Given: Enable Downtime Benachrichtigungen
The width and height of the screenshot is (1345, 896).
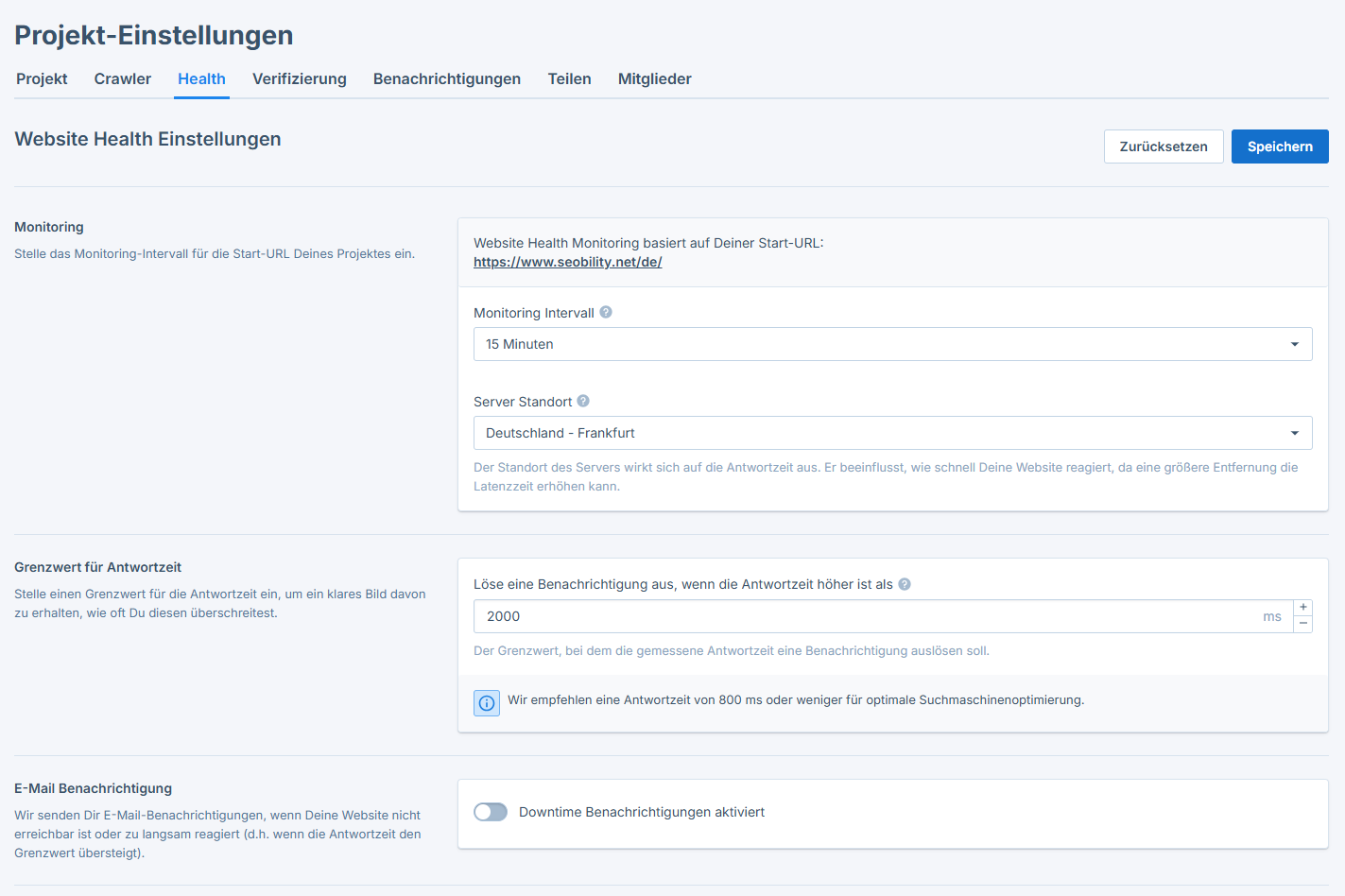Looking at the screenshot, I should coord(491,812).
